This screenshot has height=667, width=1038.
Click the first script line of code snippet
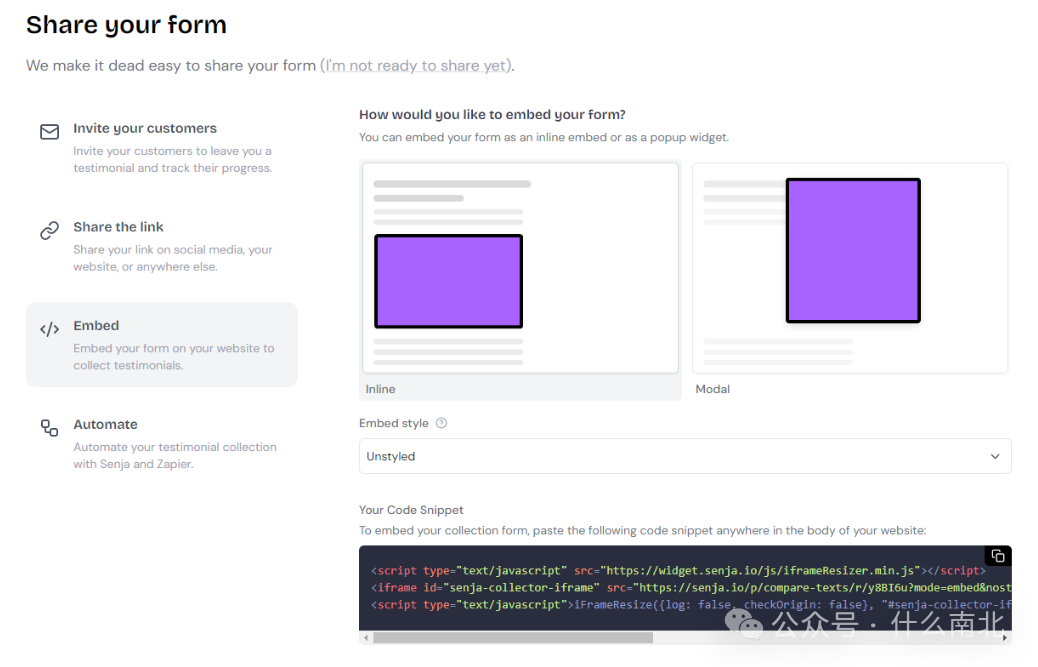pyautogui.click(x=678, y=570)
